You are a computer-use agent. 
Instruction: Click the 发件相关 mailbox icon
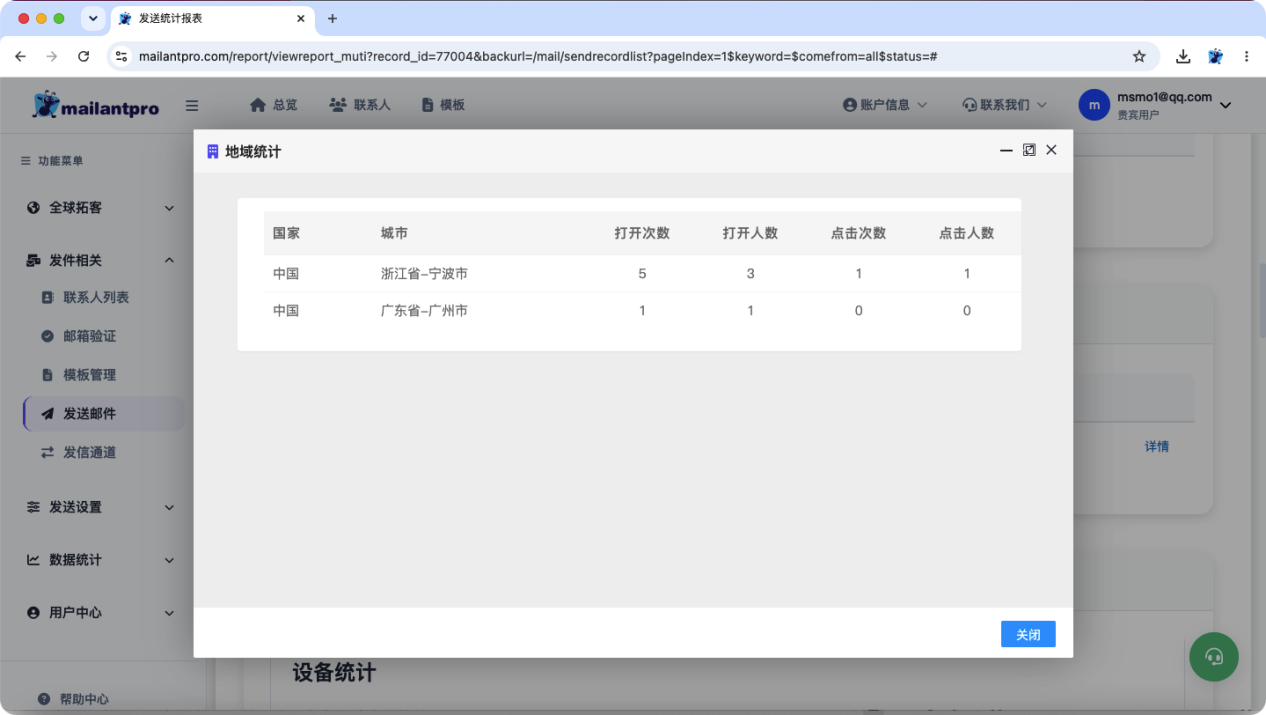pyautogui.click(x=33, y=260)
